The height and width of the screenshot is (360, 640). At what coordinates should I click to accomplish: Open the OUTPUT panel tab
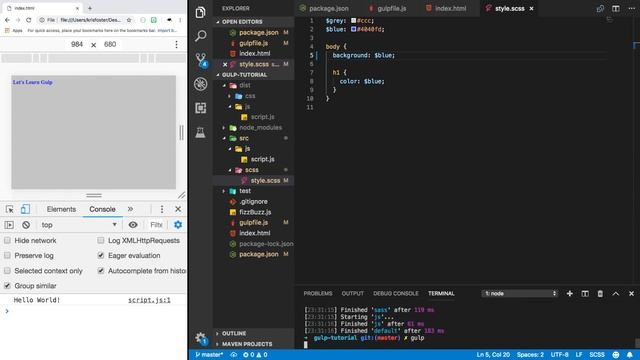click(x=353, y=293)
